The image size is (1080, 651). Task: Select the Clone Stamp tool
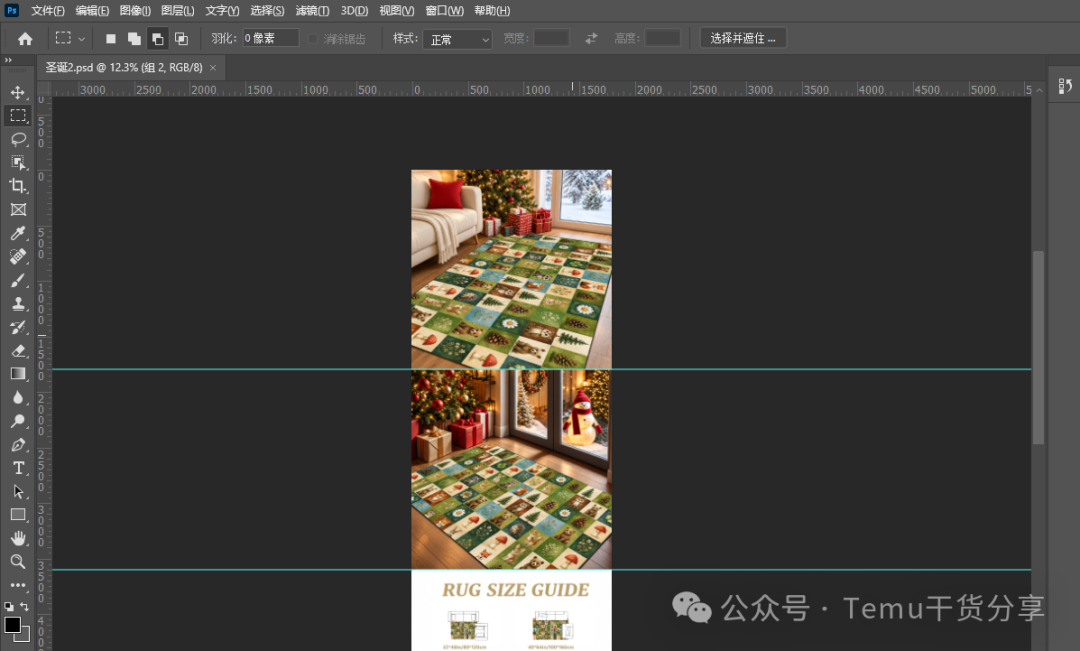pyautogui.click(x=18, y=304)
